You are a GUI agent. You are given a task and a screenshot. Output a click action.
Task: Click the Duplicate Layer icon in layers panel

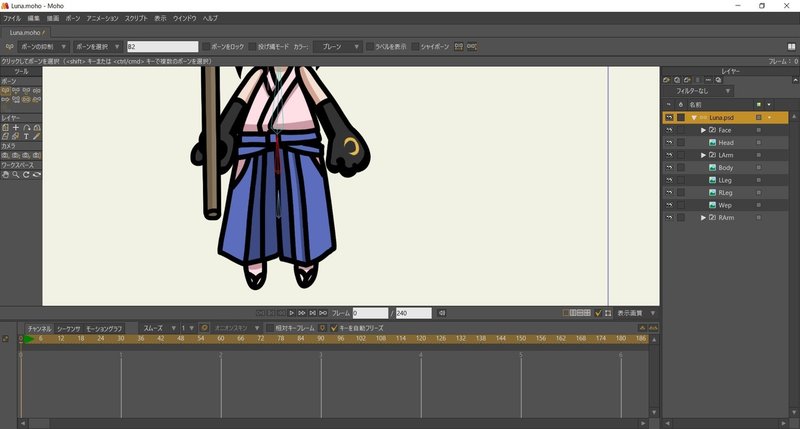677,80
